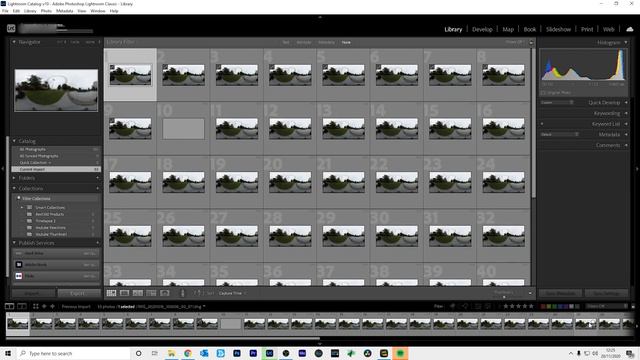This screenshot has height=360, width=640.
Task: Open the Web module
Action: (x=608, y=29)
